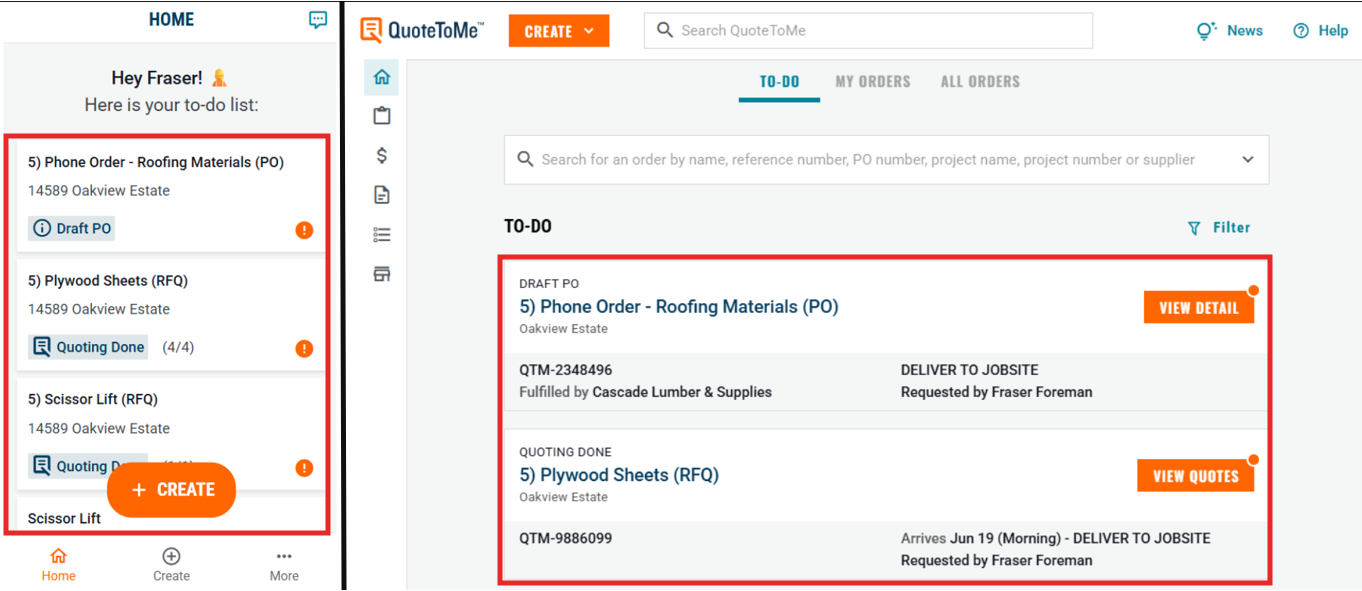1362x591 pixels.
Task: Click the alert icon on the Scissor Lift (RFQ) mobile card
Action: point(304,468)
